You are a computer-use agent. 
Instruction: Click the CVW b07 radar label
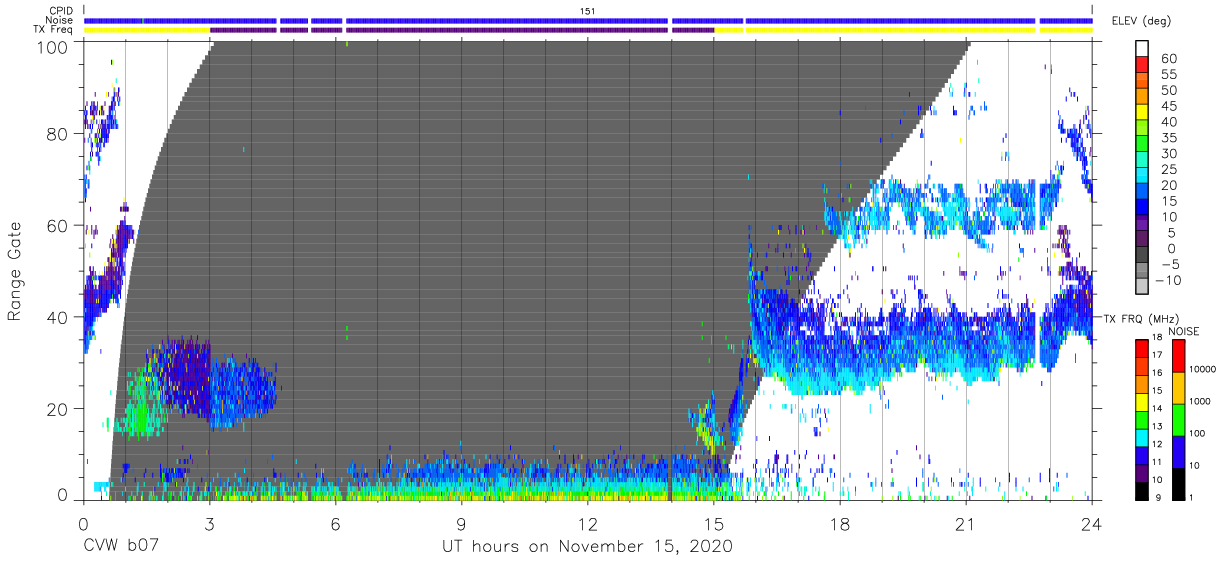(x=119, y=547)
